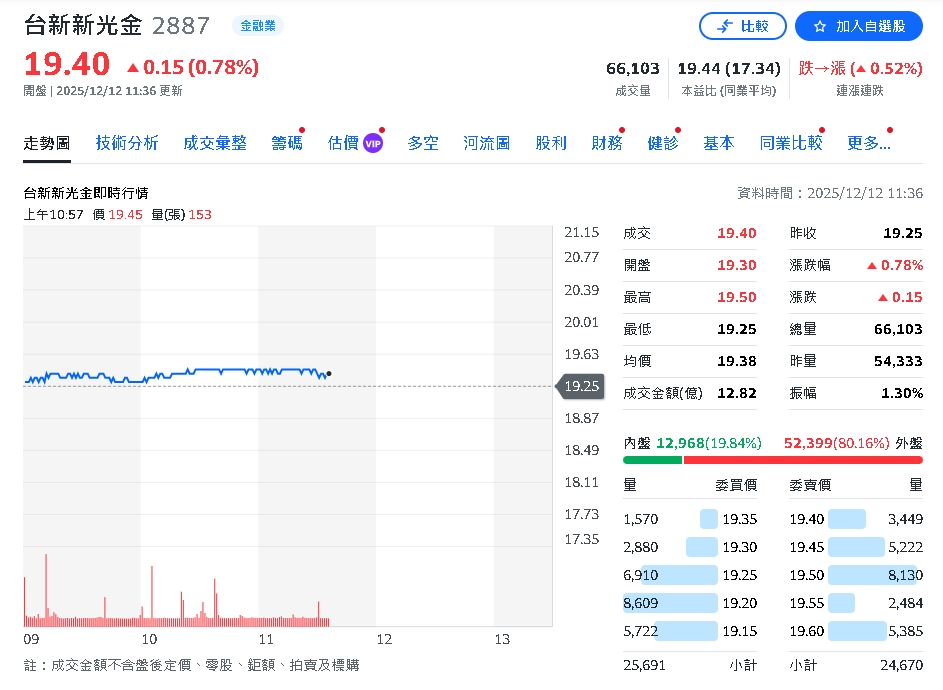Open the 多空 tab

coord(422,142)
